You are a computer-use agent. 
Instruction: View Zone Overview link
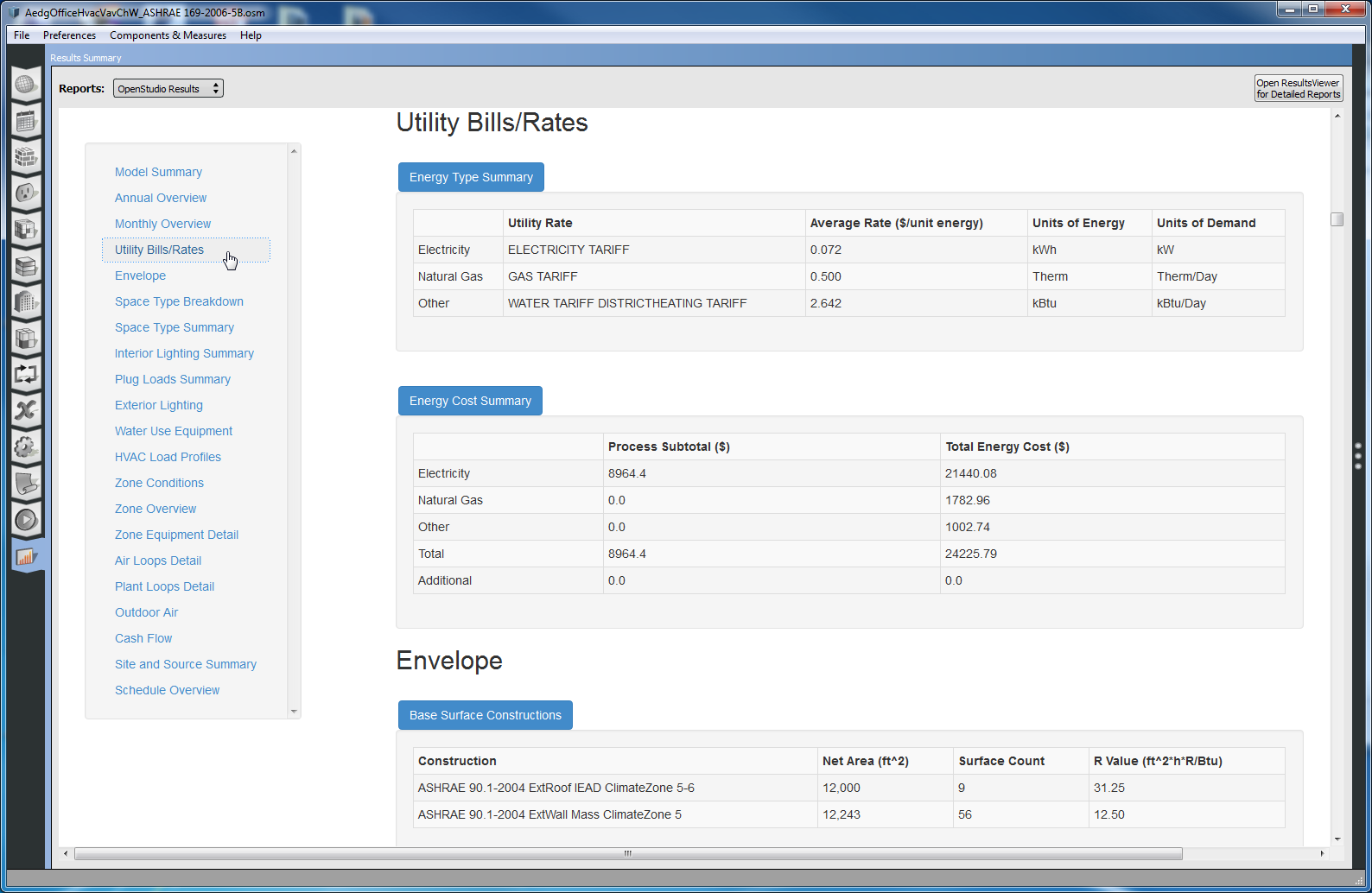coord(156,509)
